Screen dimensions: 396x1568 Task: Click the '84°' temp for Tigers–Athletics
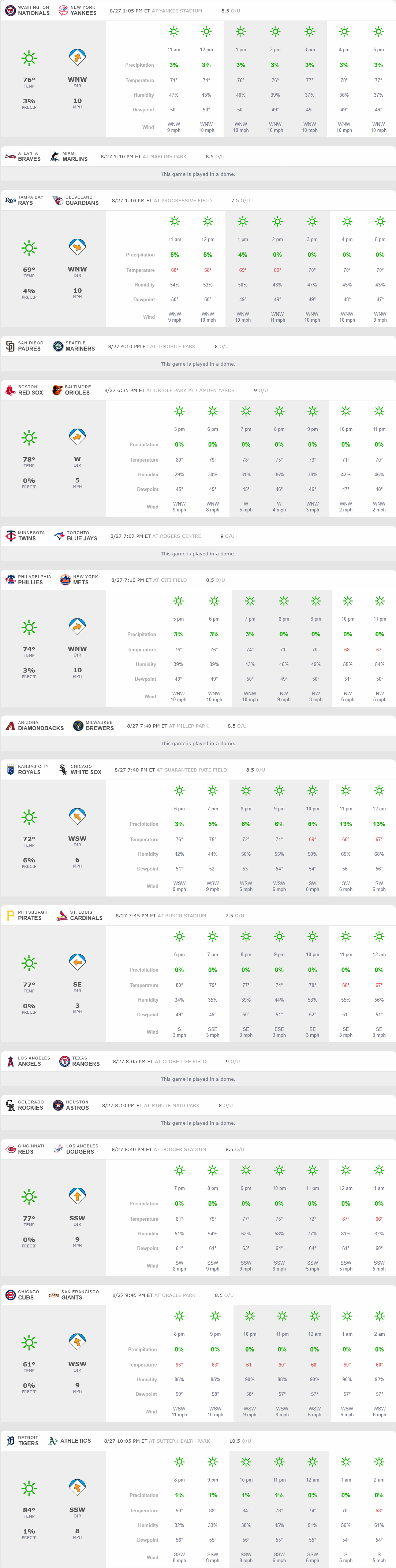point(29,1510)
